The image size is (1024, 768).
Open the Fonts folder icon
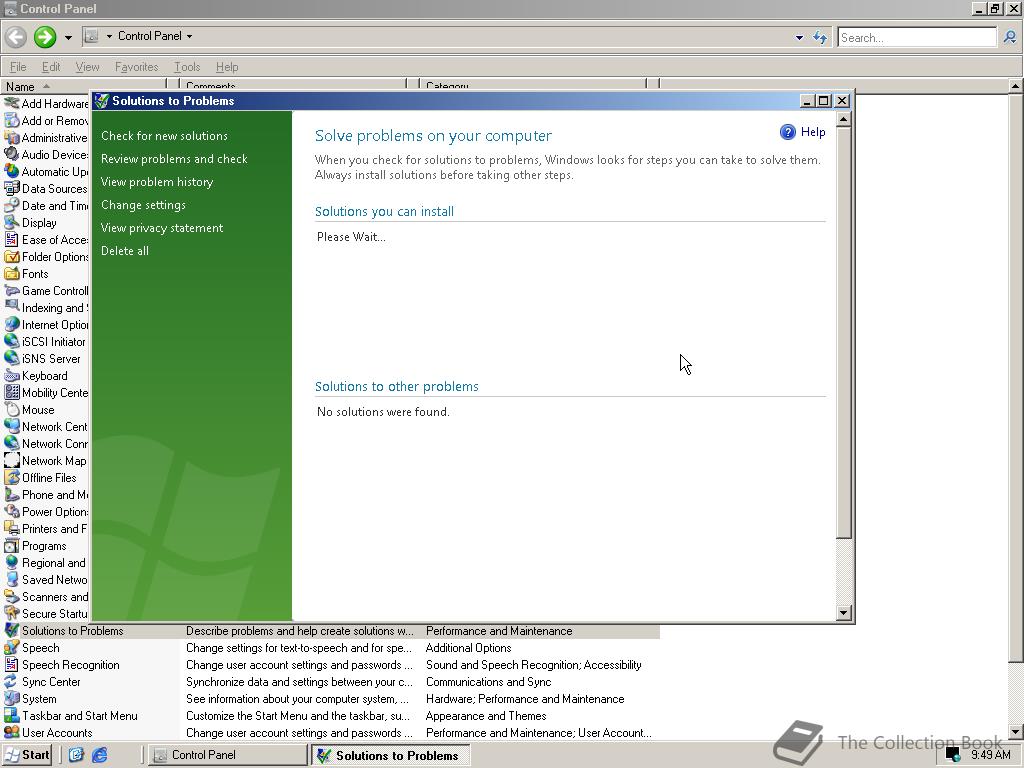click(12, 273)
